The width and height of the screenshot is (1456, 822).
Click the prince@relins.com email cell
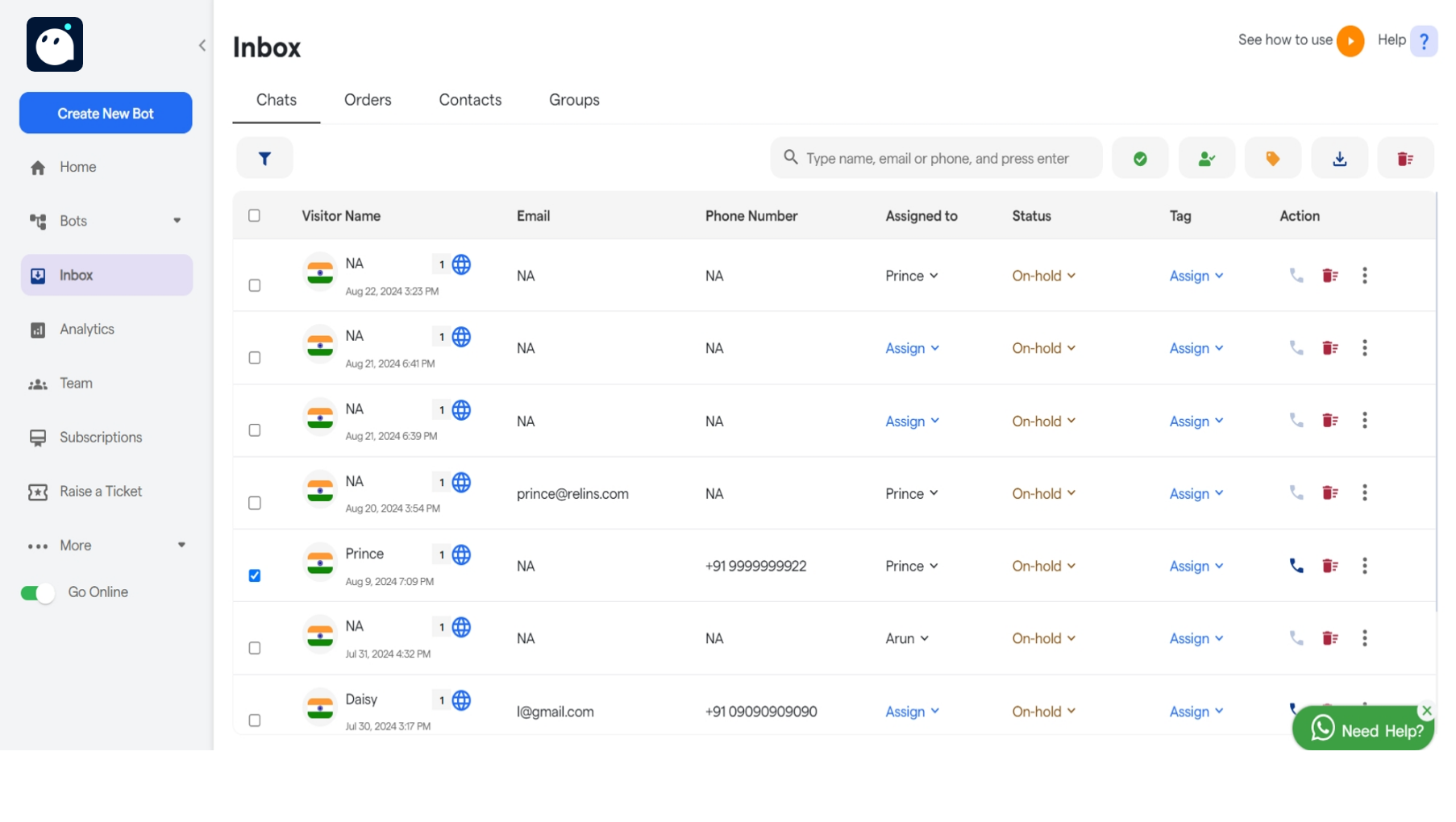[572, 493]
